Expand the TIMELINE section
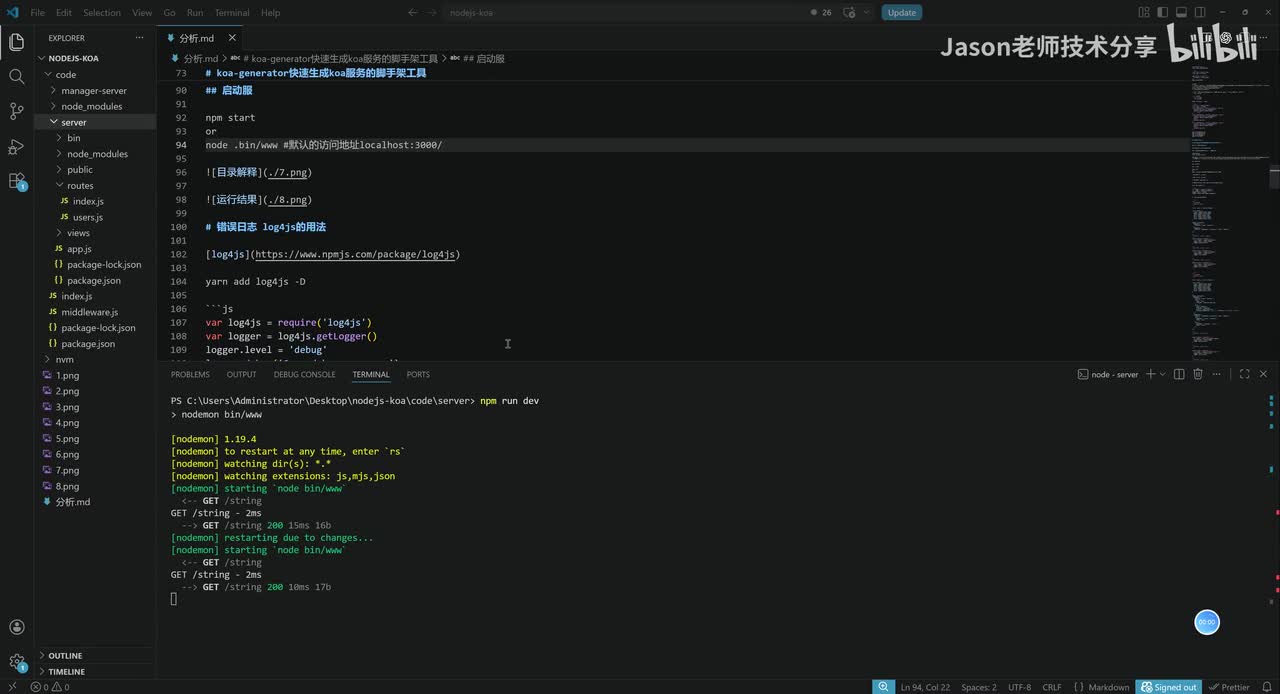The height and width of the screenshot is (694, 1280). coord(66,672)
